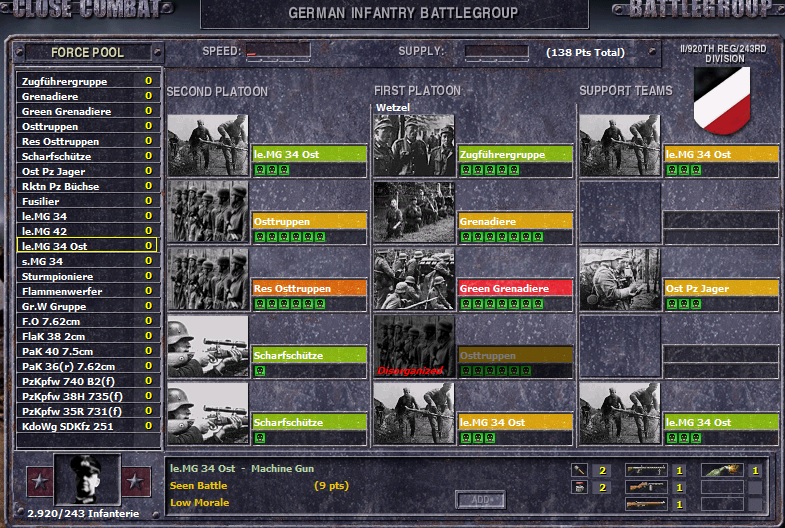This screenshot has width=785, height=528.
Task: Click the division shield emblem
Action: (x=722, y=101)
